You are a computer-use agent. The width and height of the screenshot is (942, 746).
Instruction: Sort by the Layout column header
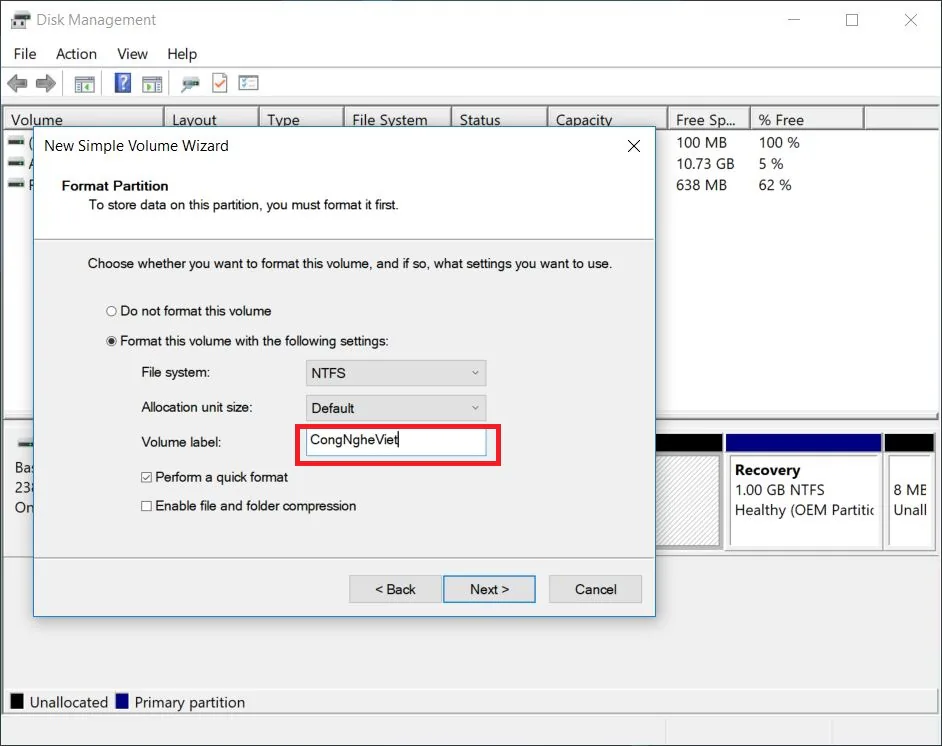click(211, 119)
